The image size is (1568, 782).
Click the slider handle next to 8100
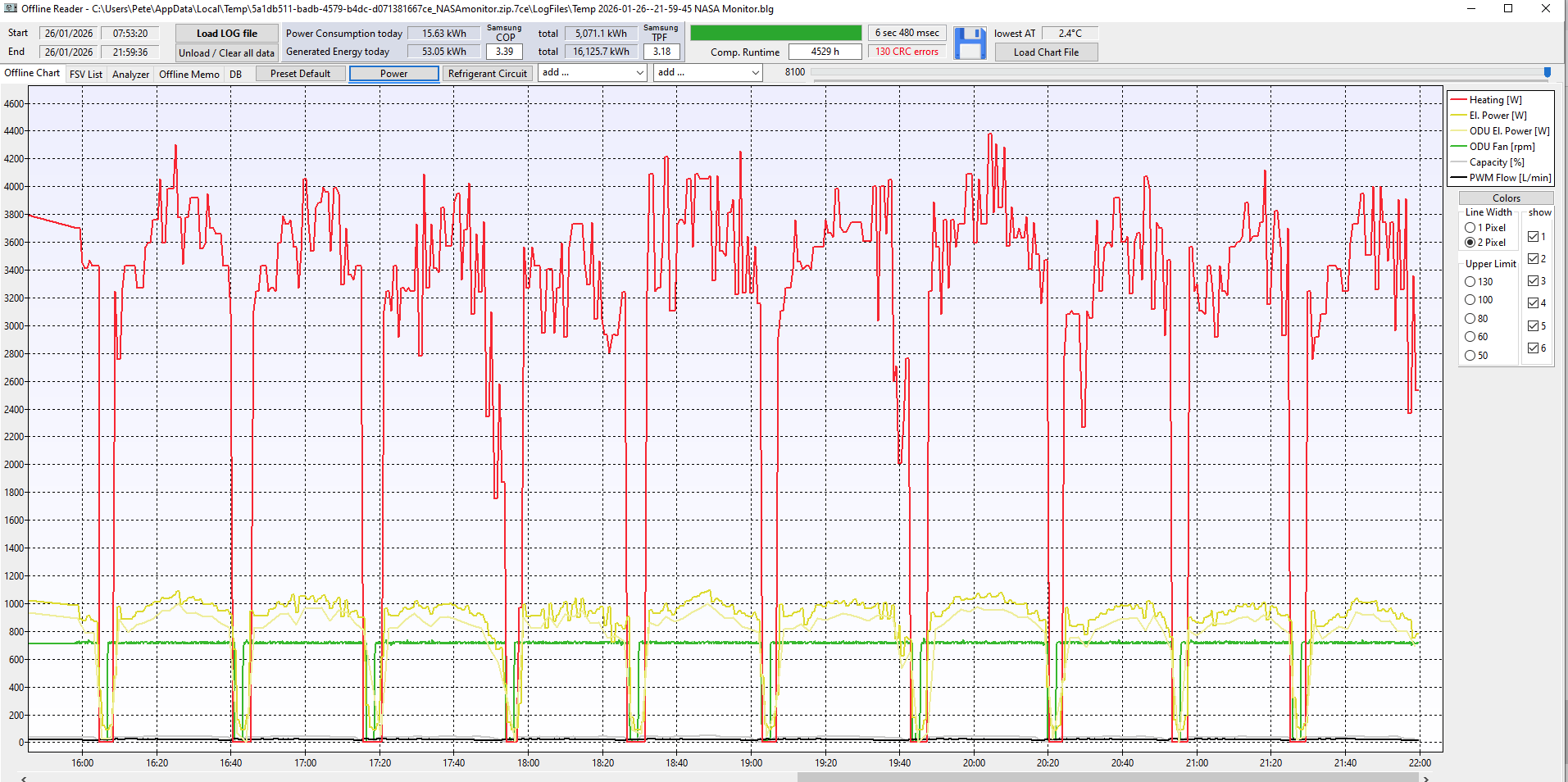[1548, 72]
